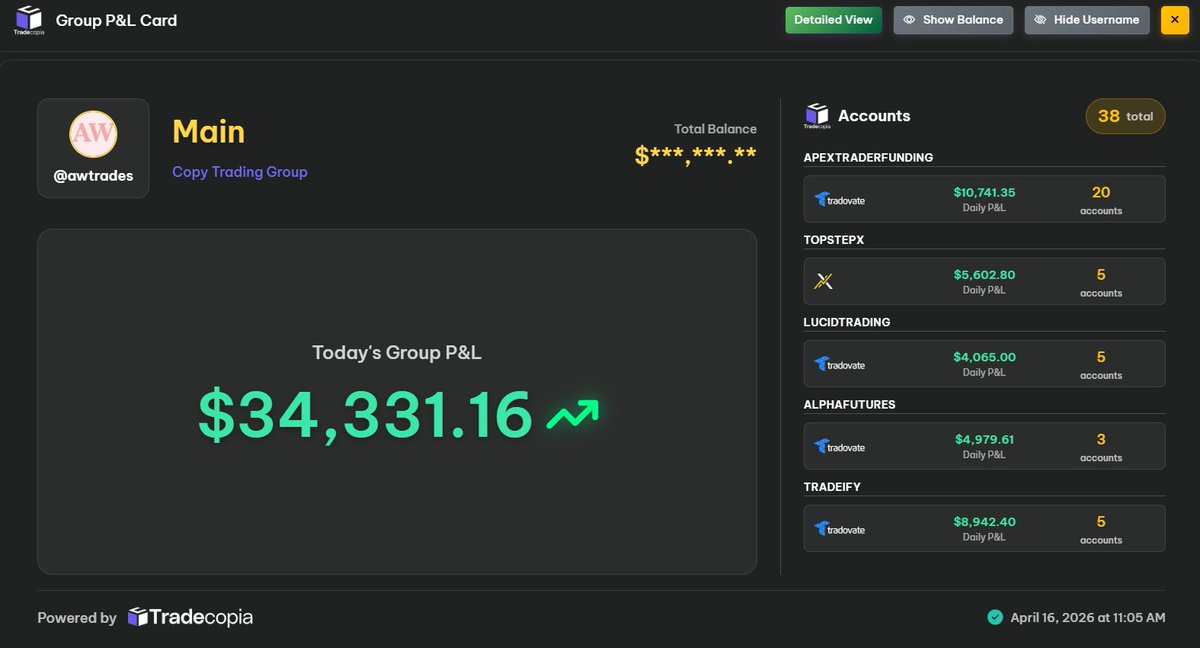Click Tradovate logo in LUCIDTRADING row
Viewport: 1200px width, 648px height.
840,364
